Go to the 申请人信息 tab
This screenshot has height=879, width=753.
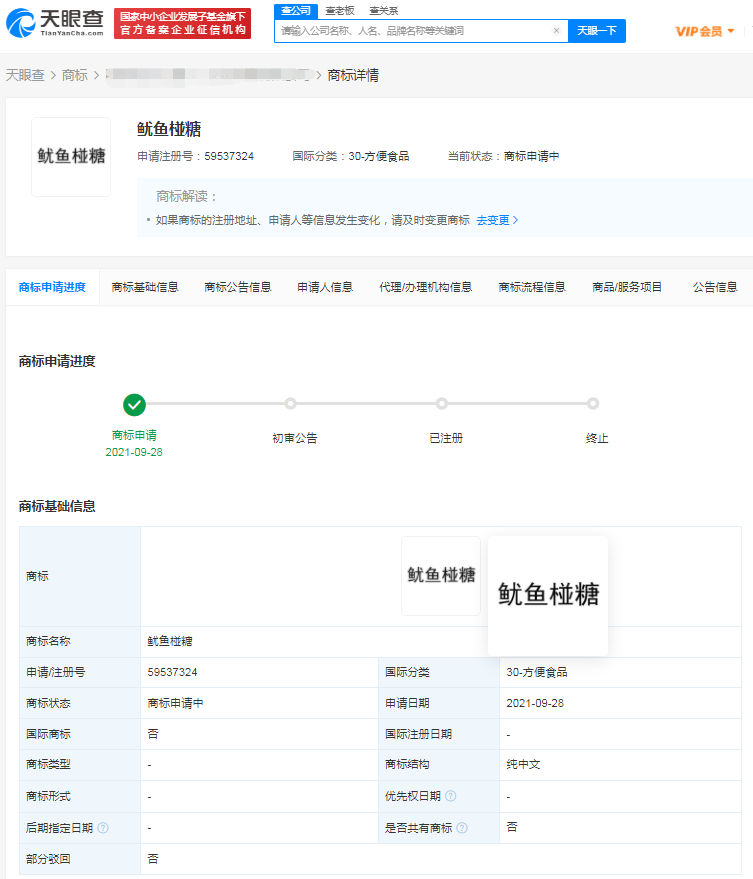[x=325, y=287]
